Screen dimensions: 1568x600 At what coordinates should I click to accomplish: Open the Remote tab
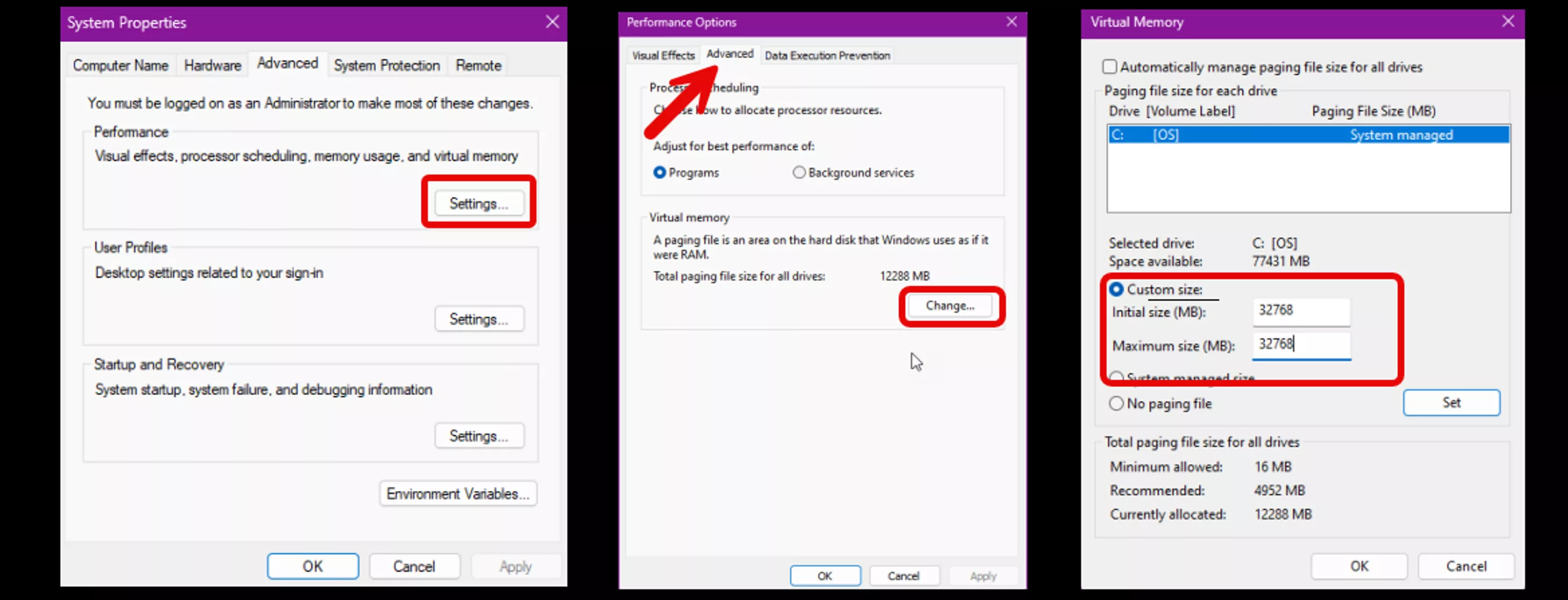point(478,65)
